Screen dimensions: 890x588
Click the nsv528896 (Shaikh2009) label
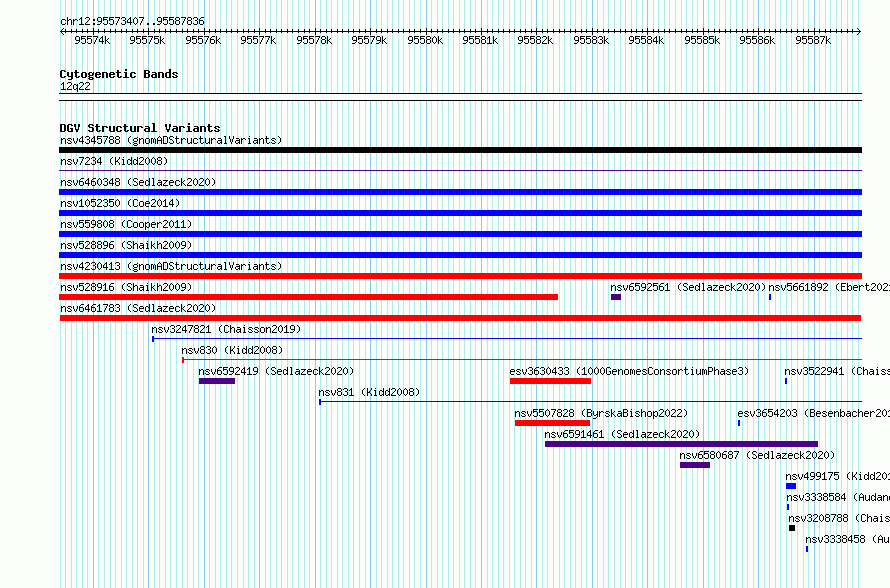tap(126, 245)
